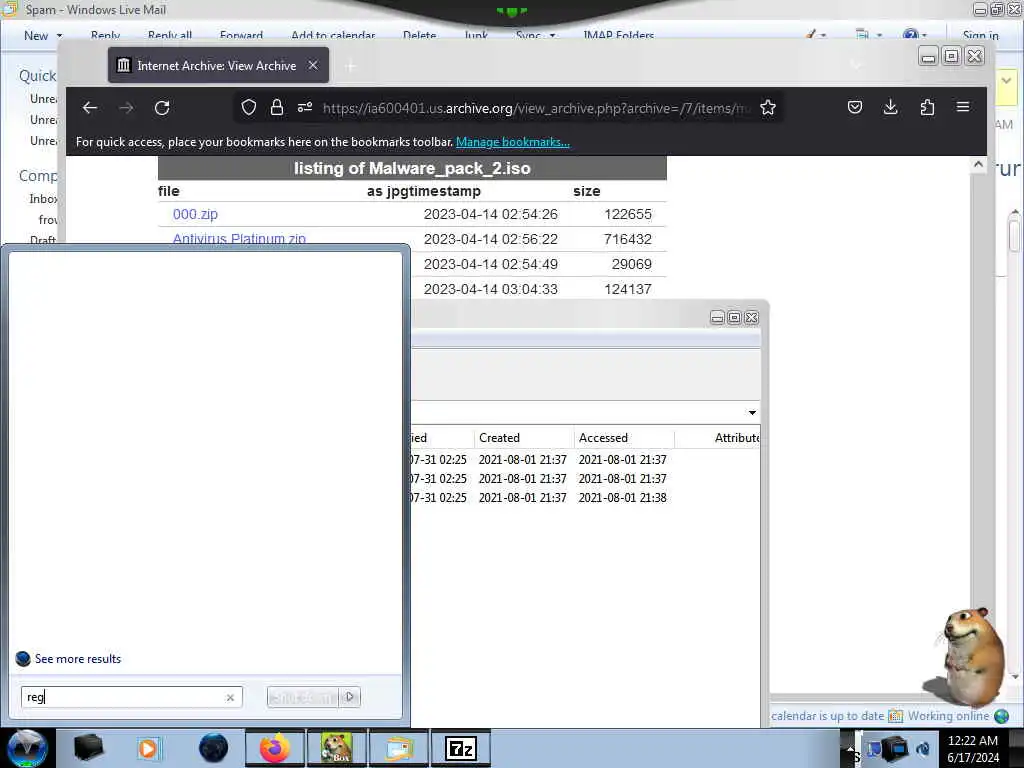
Task: Close the Internet Archive tab
Action: [313, 65]
